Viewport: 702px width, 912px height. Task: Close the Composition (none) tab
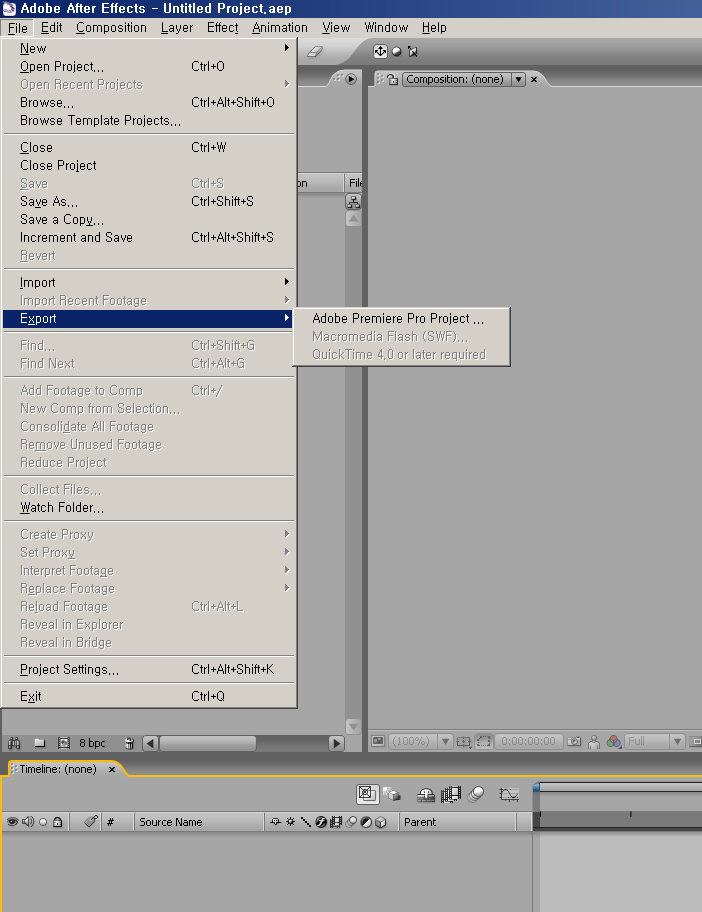(x=534, y=79)
